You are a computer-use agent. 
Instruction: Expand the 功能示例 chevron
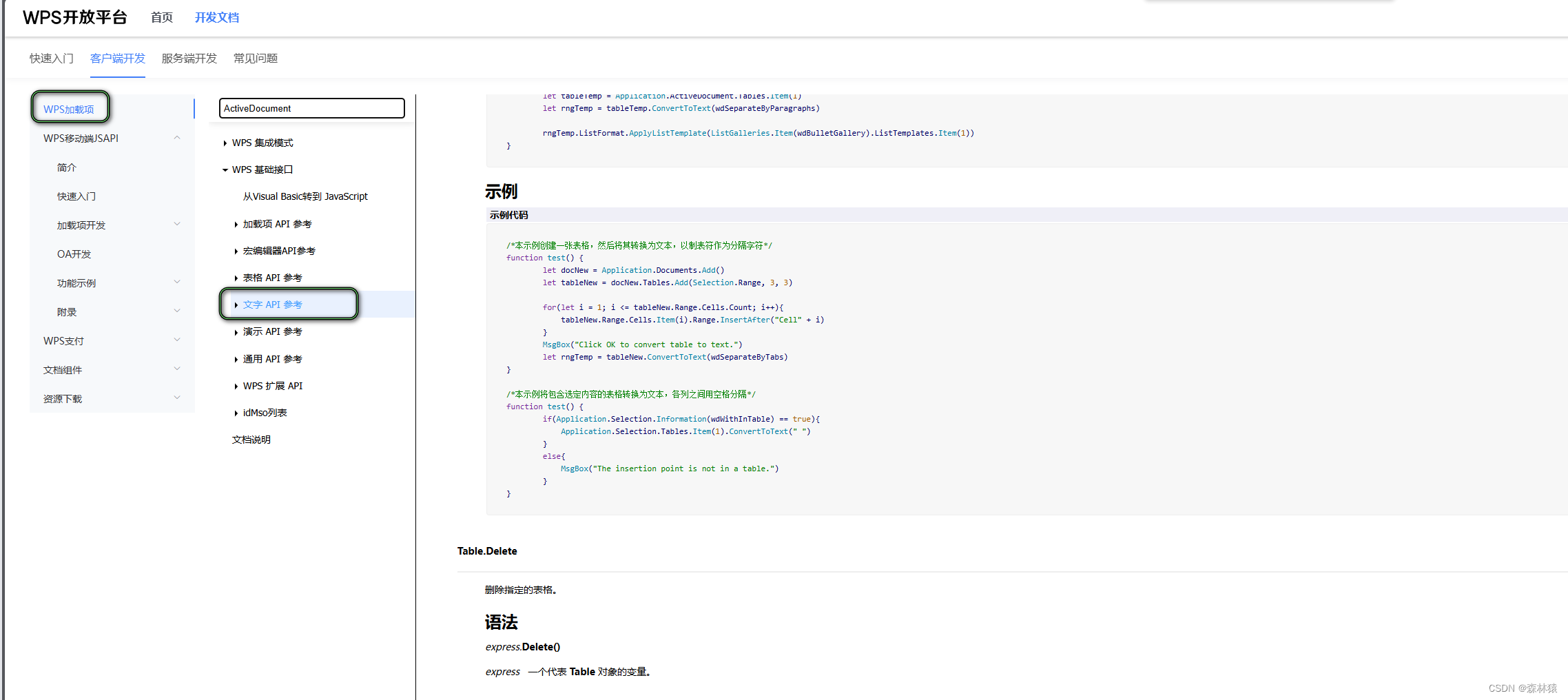(x=177, y=282)
